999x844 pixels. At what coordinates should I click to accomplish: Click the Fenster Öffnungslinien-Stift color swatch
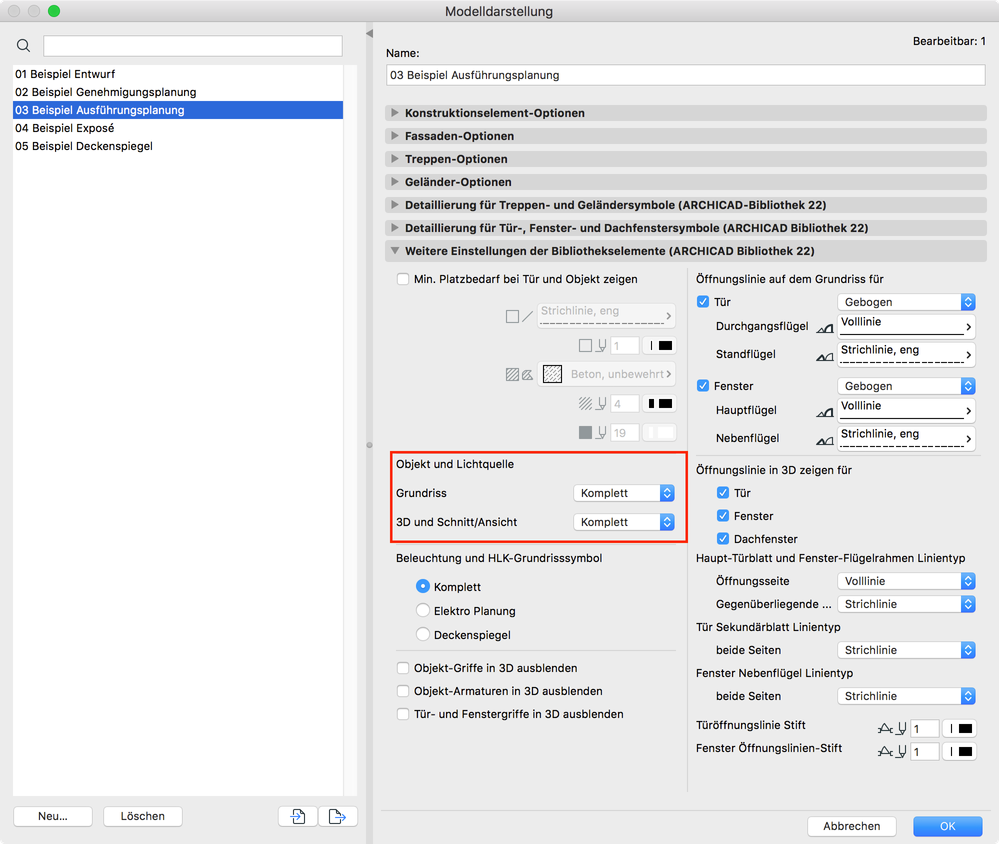pyautogui.click(x=960, y=752)
